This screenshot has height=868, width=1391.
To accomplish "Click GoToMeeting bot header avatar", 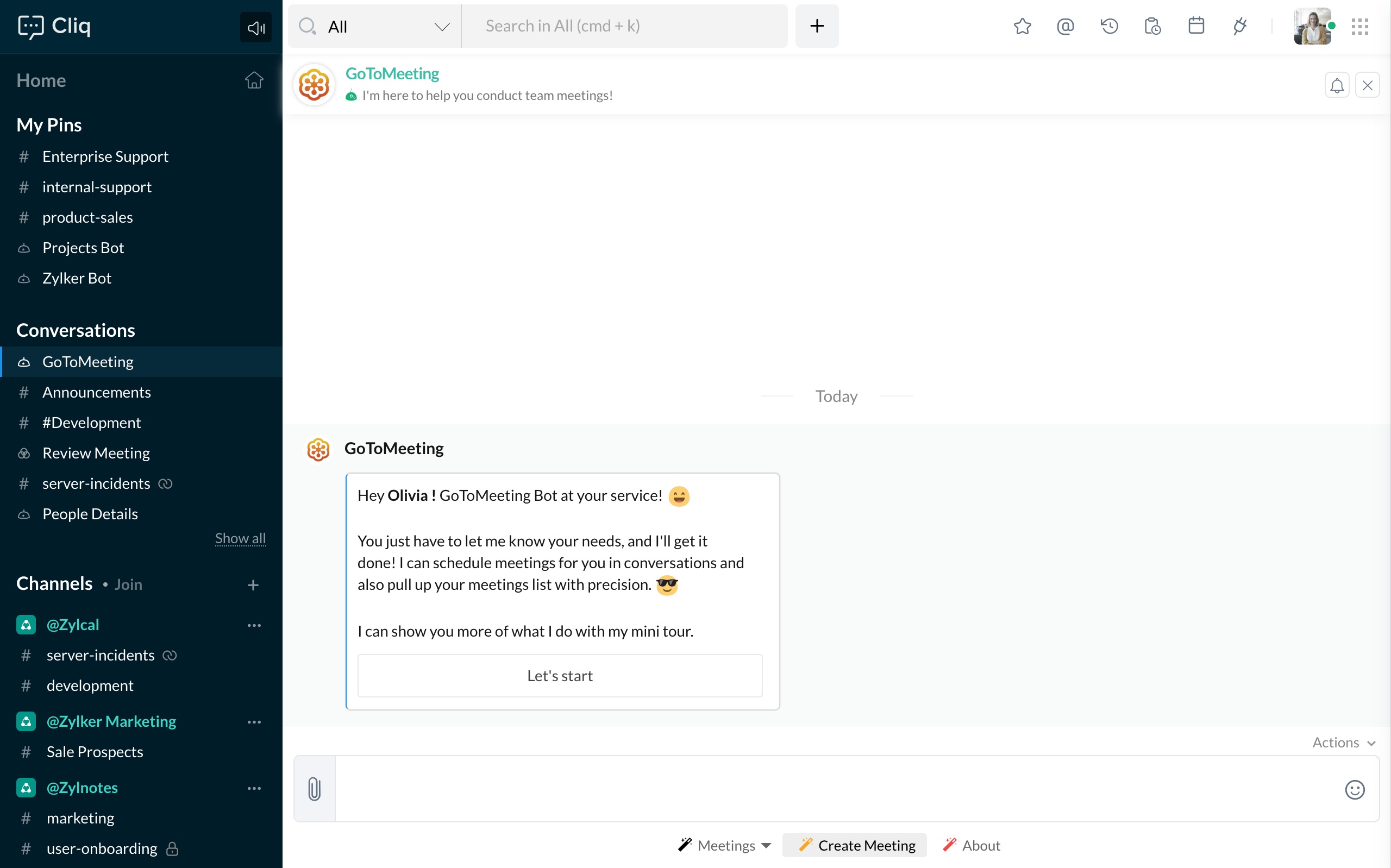I will click(x=314, y=85).
